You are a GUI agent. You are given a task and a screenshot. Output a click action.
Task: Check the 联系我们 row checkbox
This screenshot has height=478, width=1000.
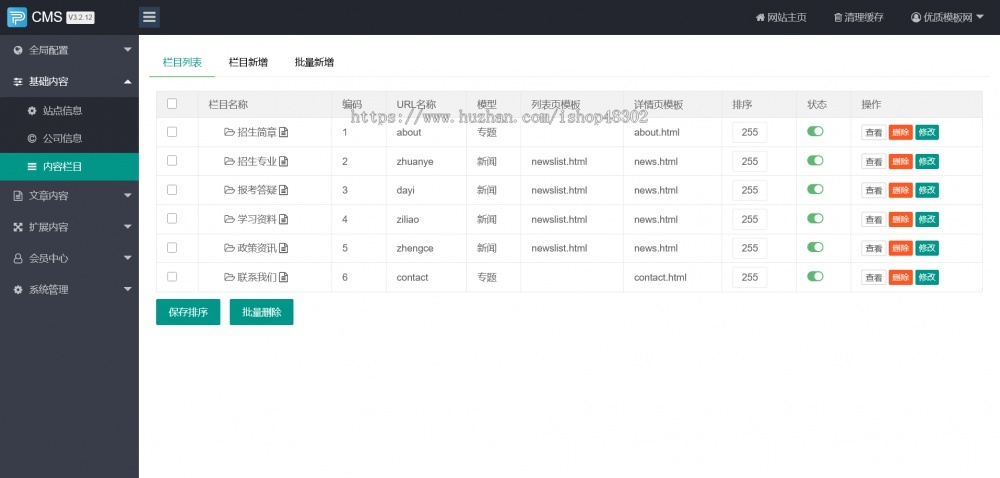tap(172, 277)
